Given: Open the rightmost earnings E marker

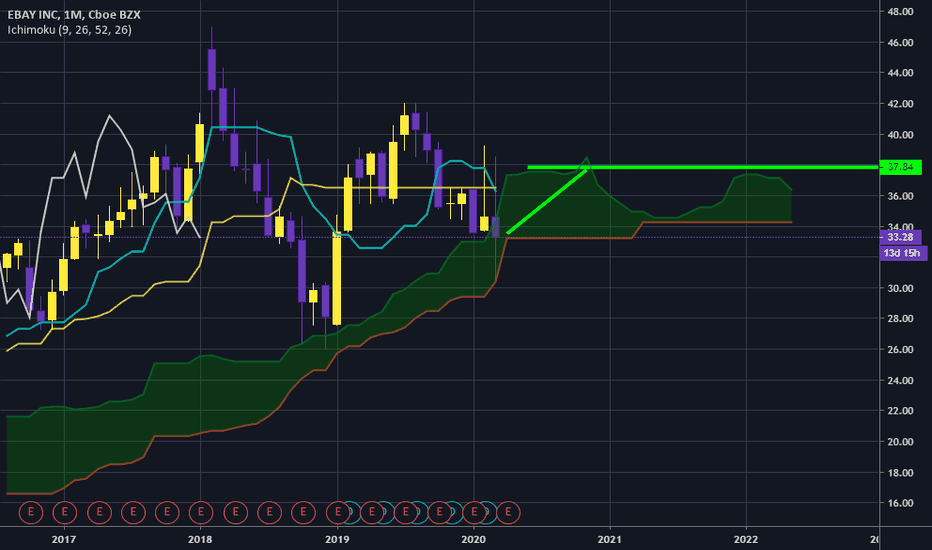Looking at the screenshot, I should (x=508, y=512).
